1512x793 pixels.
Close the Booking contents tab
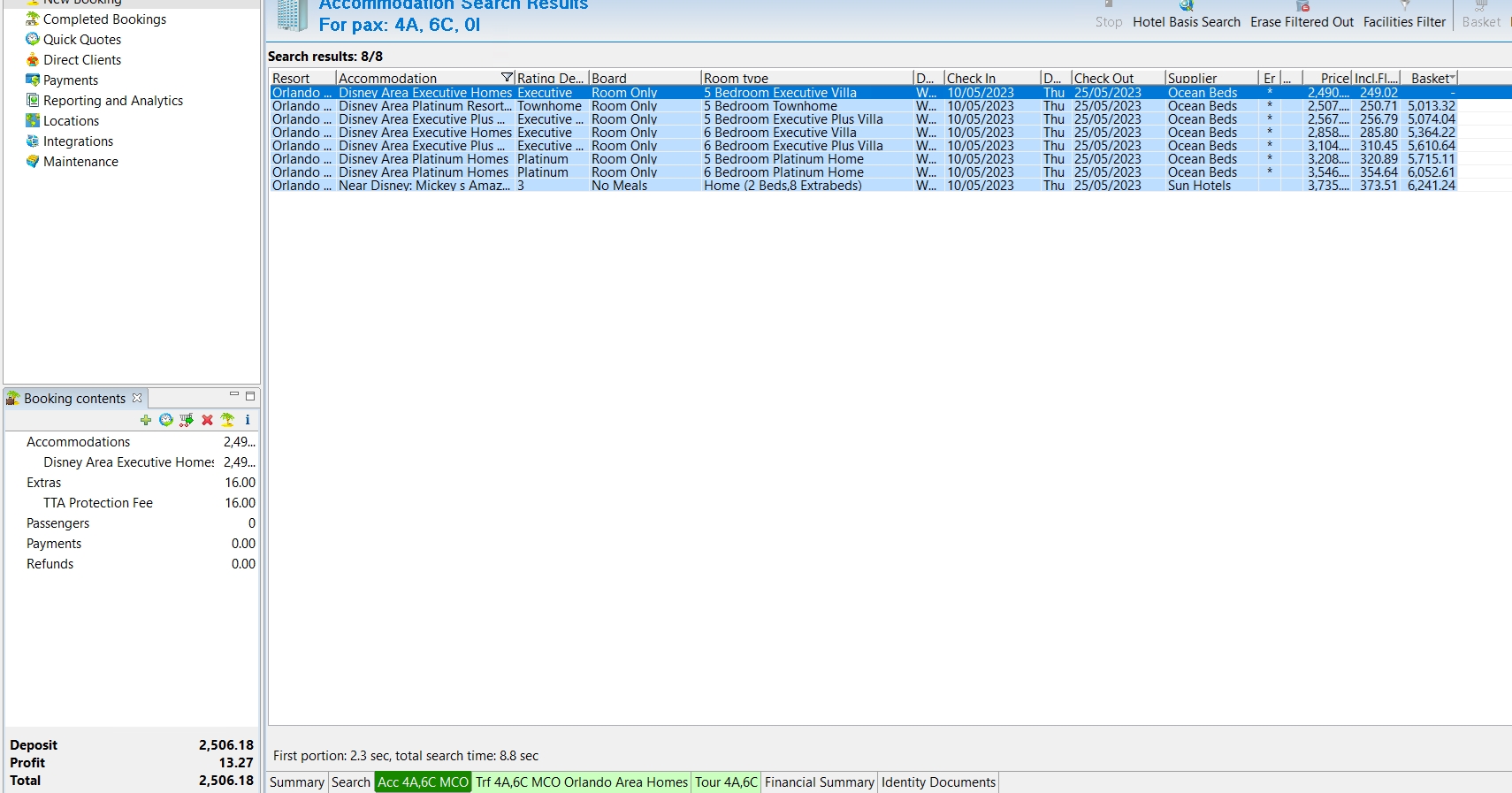(x=137, y=398)
